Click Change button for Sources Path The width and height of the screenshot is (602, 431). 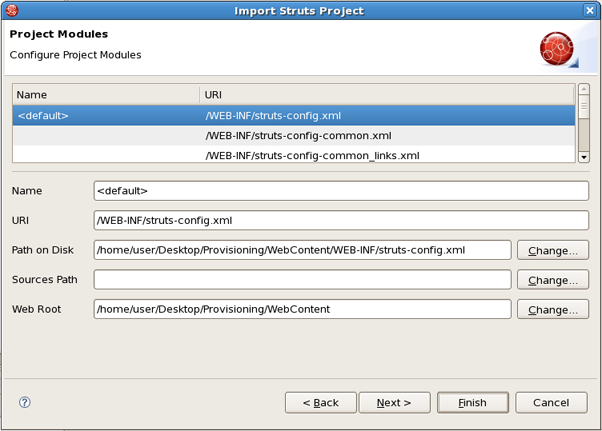point(553,280)
